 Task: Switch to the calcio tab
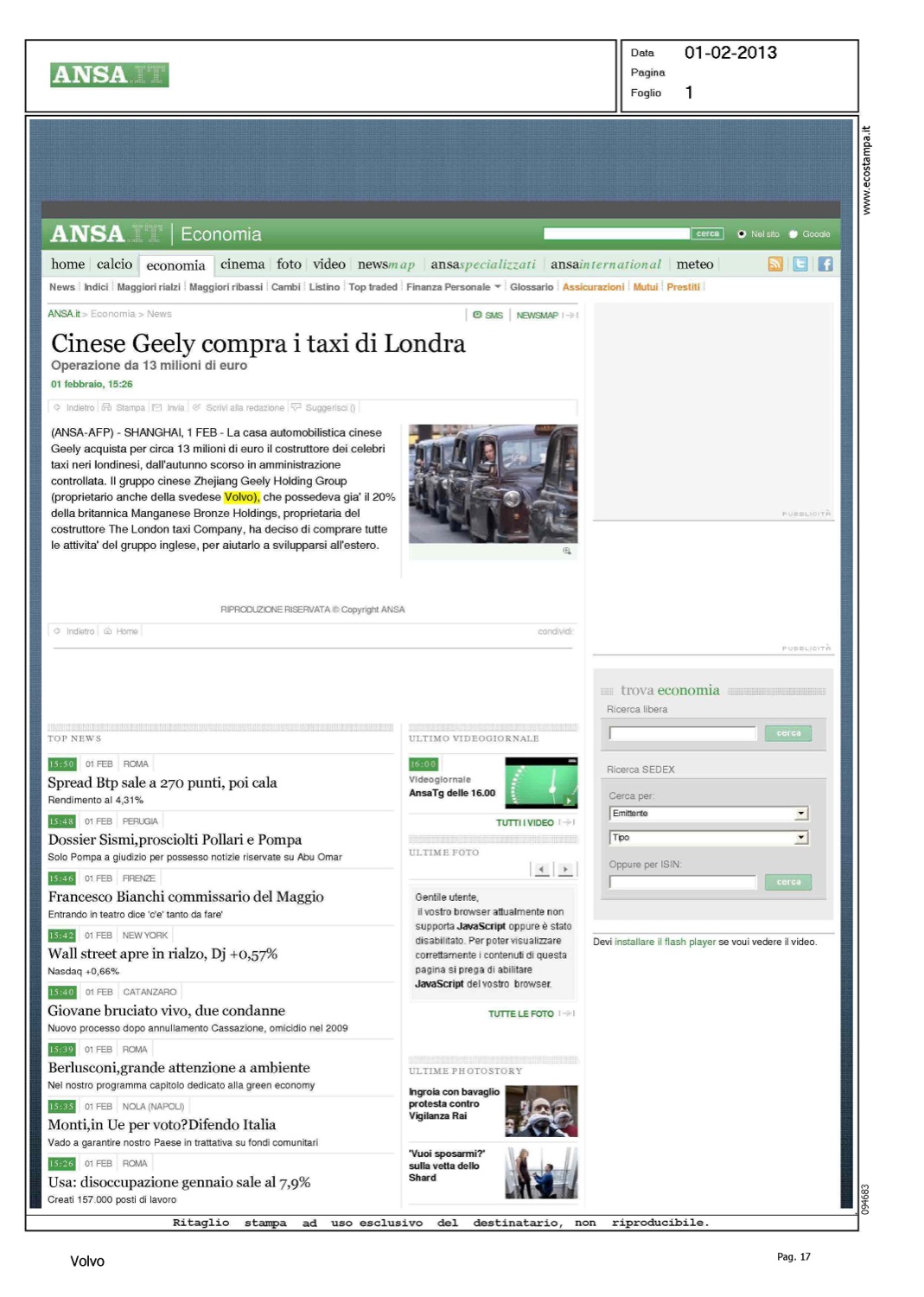tap(114, 265)
